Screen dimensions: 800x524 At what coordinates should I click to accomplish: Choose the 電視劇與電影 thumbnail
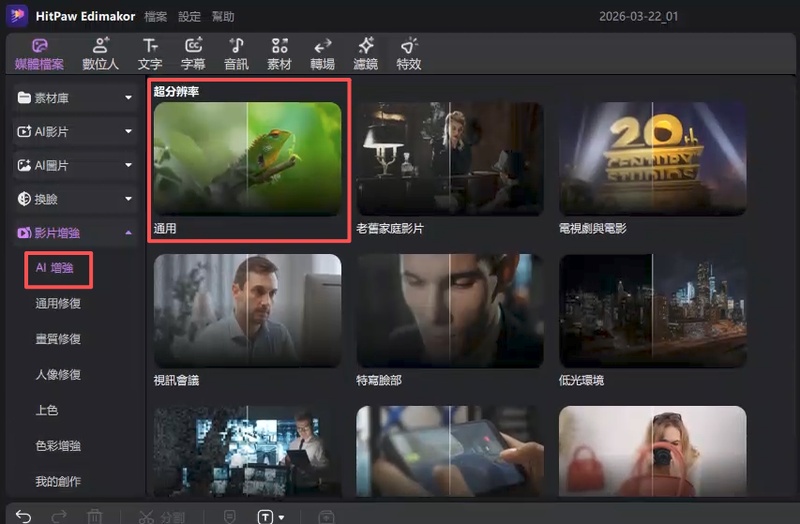click(x=653, y=159)
